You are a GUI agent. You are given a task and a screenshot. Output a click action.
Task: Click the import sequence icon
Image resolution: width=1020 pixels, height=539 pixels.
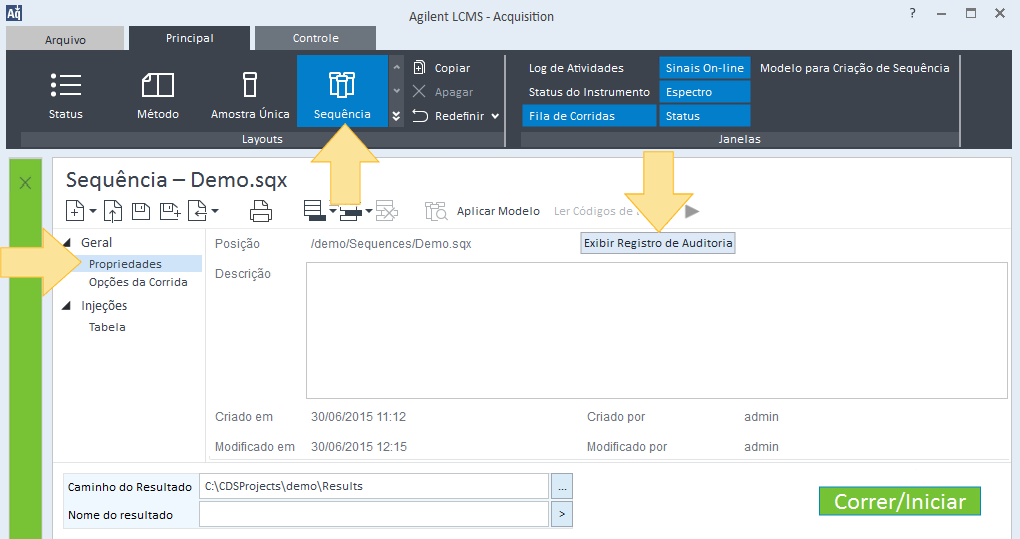coord(197,211)
